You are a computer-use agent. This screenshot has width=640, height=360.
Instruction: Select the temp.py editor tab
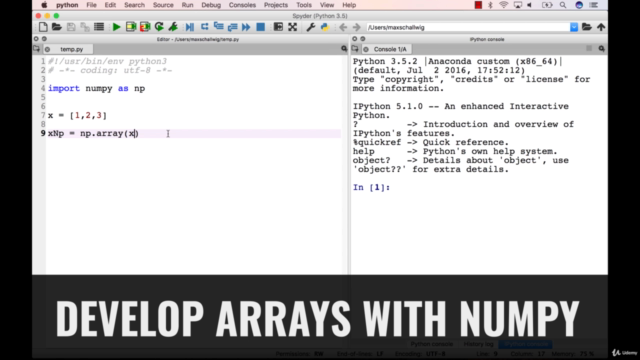pos(71,49)
